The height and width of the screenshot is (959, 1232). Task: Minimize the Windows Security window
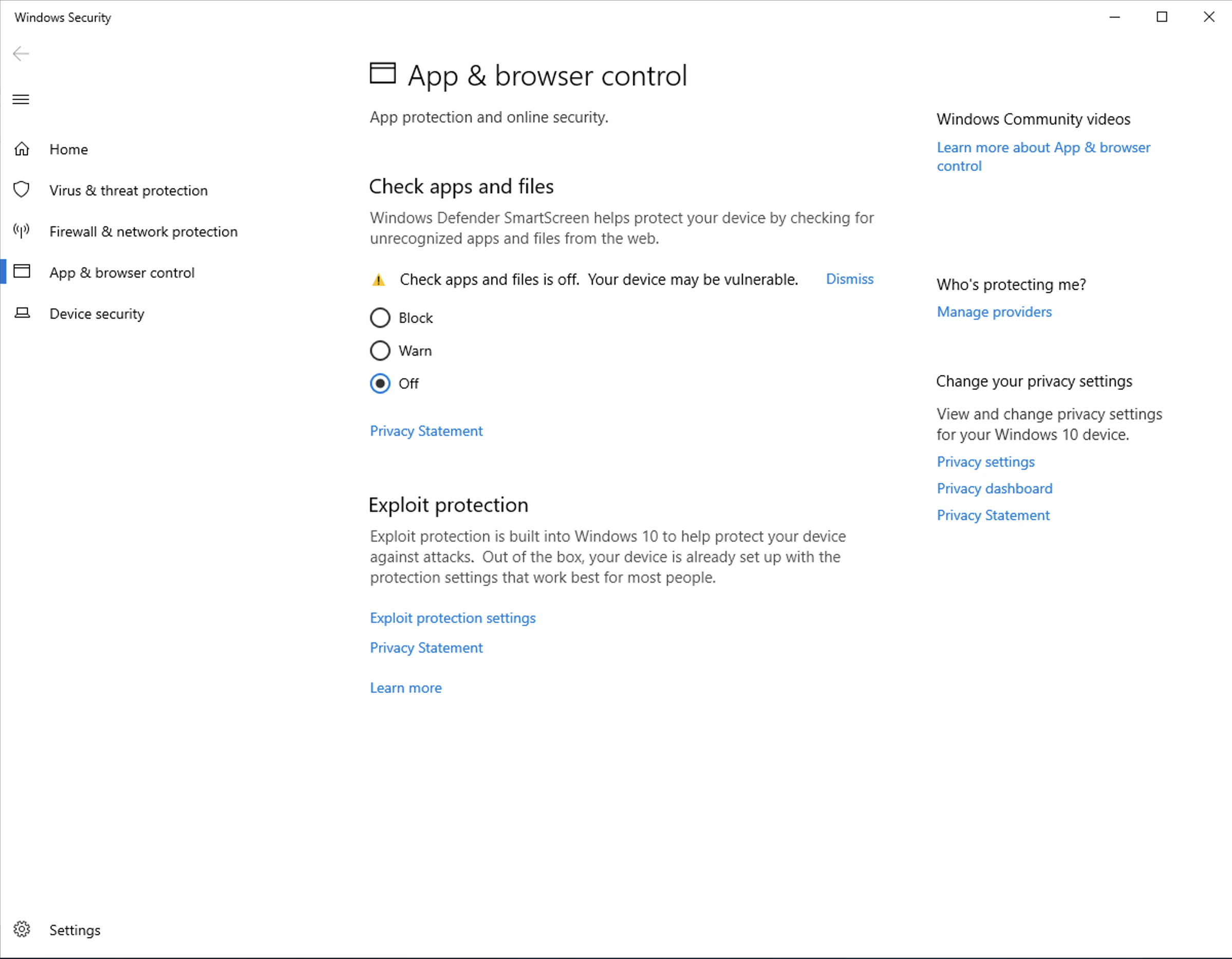pos(1115,17)
